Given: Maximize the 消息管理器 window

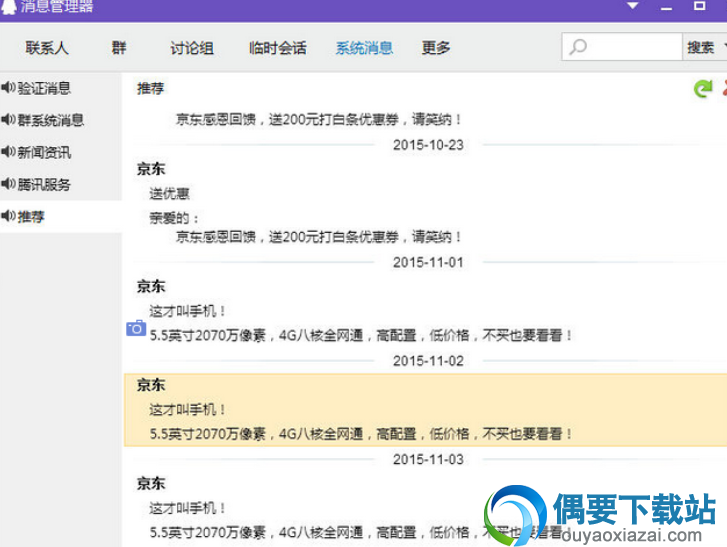Looking at the screenshot, I should 699,6.
